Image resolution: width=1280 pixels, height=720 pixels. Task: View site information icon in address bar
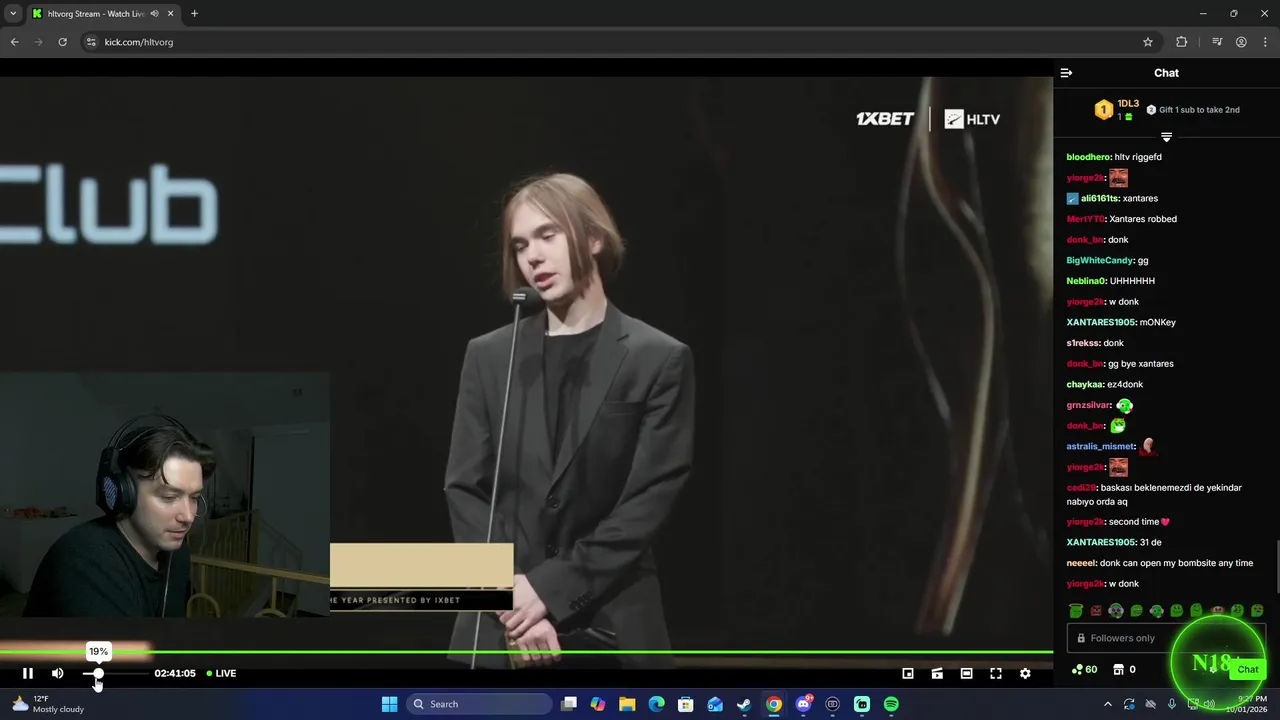[x=91, y=42]
